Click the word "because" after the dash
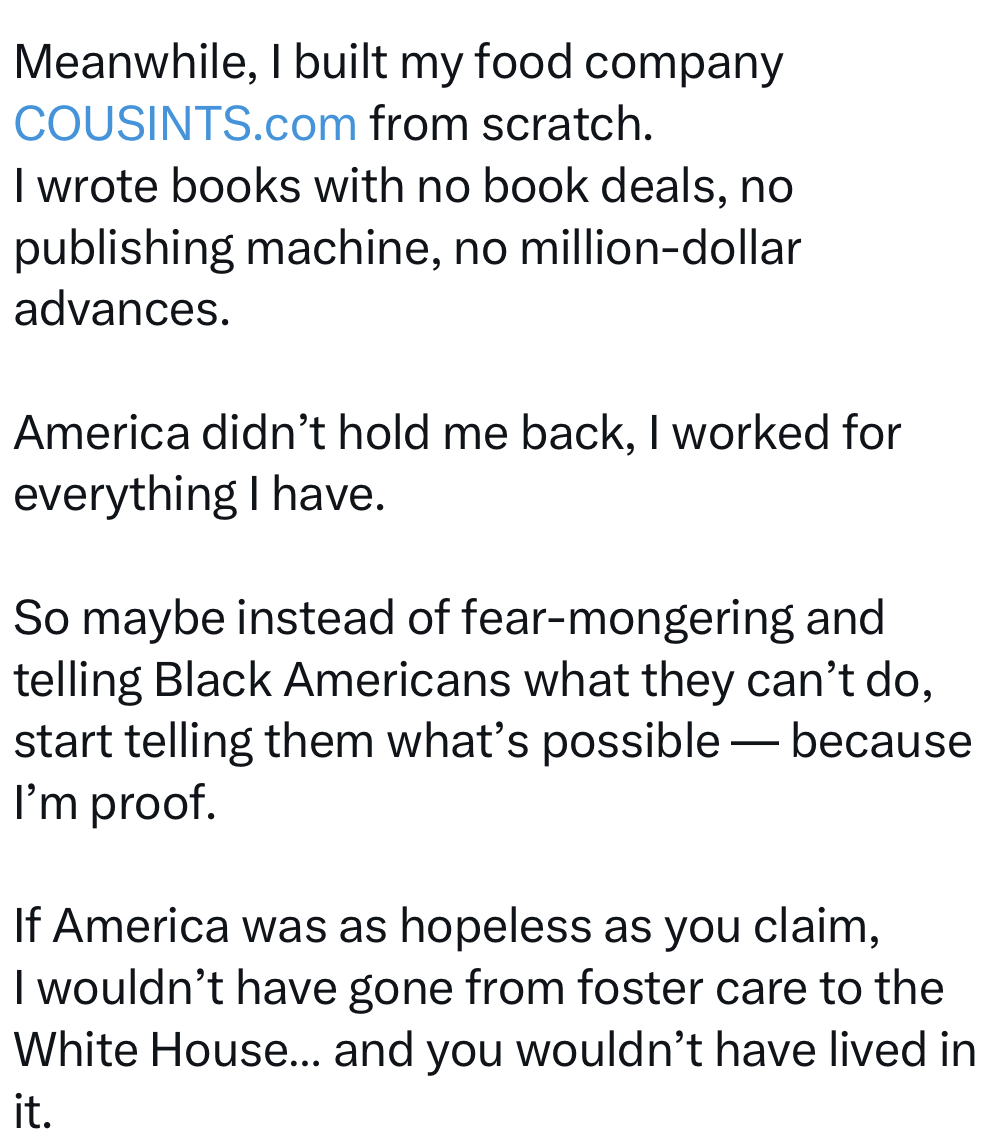 point(881,742)
